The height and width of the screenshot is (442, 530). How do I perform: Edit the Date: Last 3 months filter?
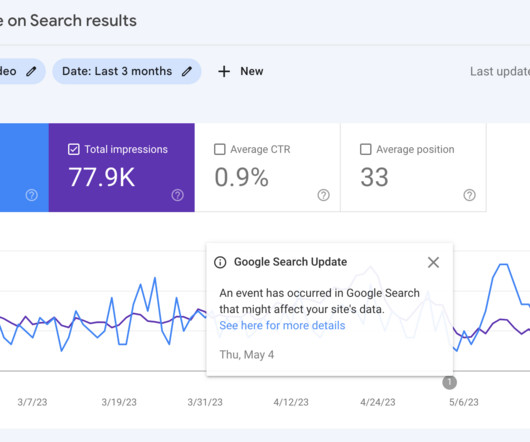point(187,71)
